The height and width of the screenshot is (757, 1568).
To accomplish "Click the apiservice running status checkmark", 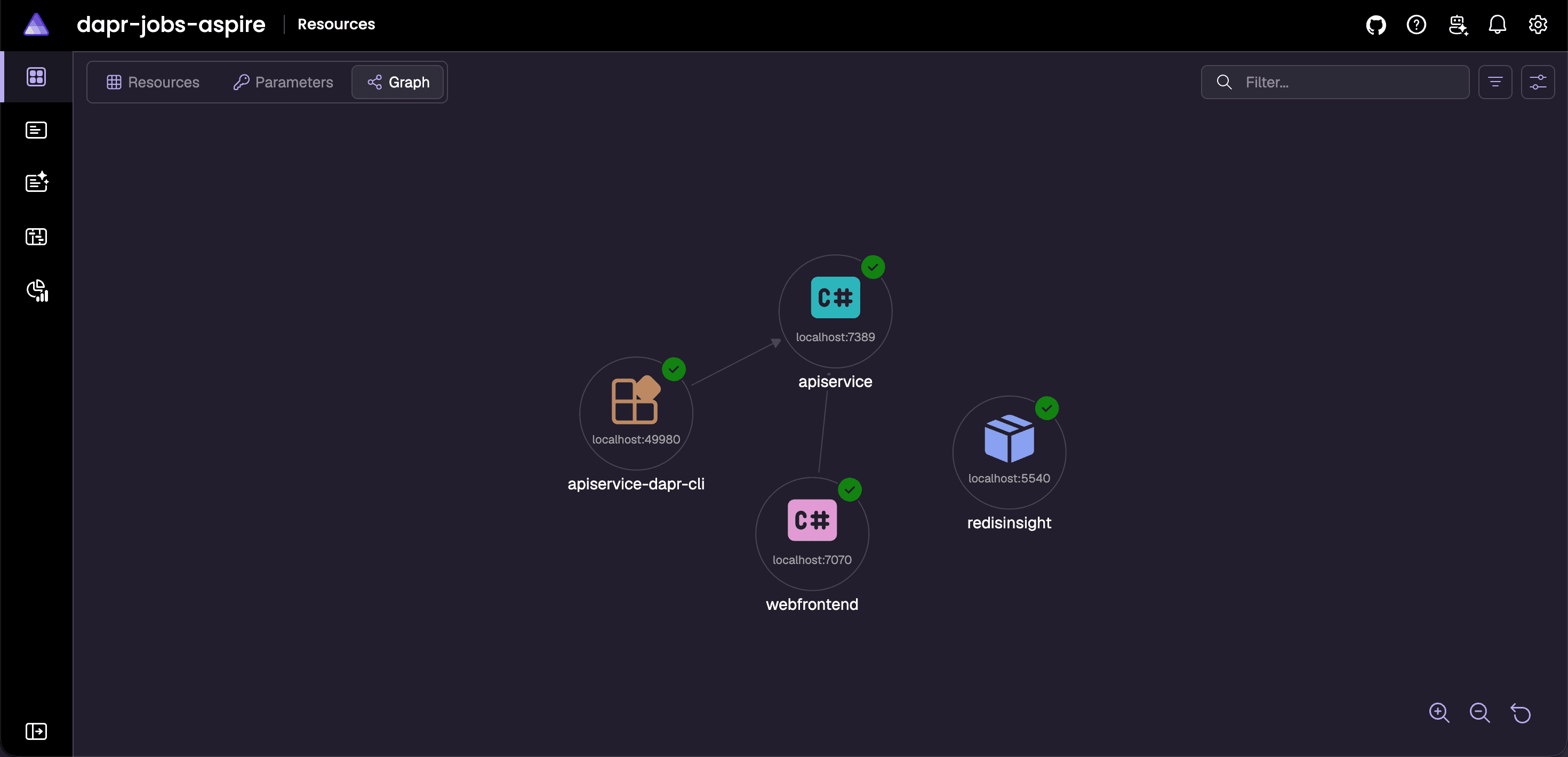I will click(x=873, y=267).
